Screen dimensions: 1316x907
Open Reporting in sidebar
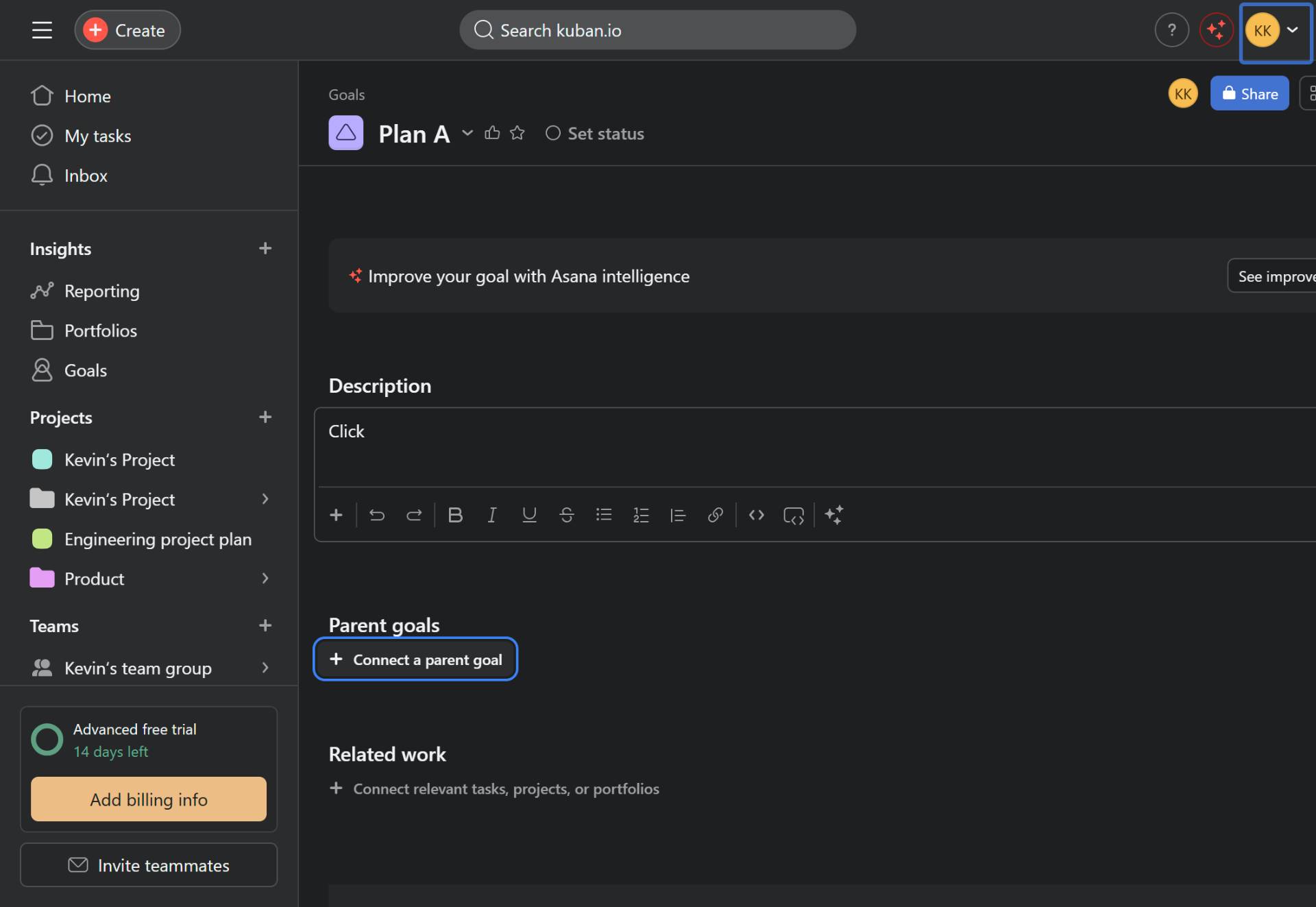point(149,291)
